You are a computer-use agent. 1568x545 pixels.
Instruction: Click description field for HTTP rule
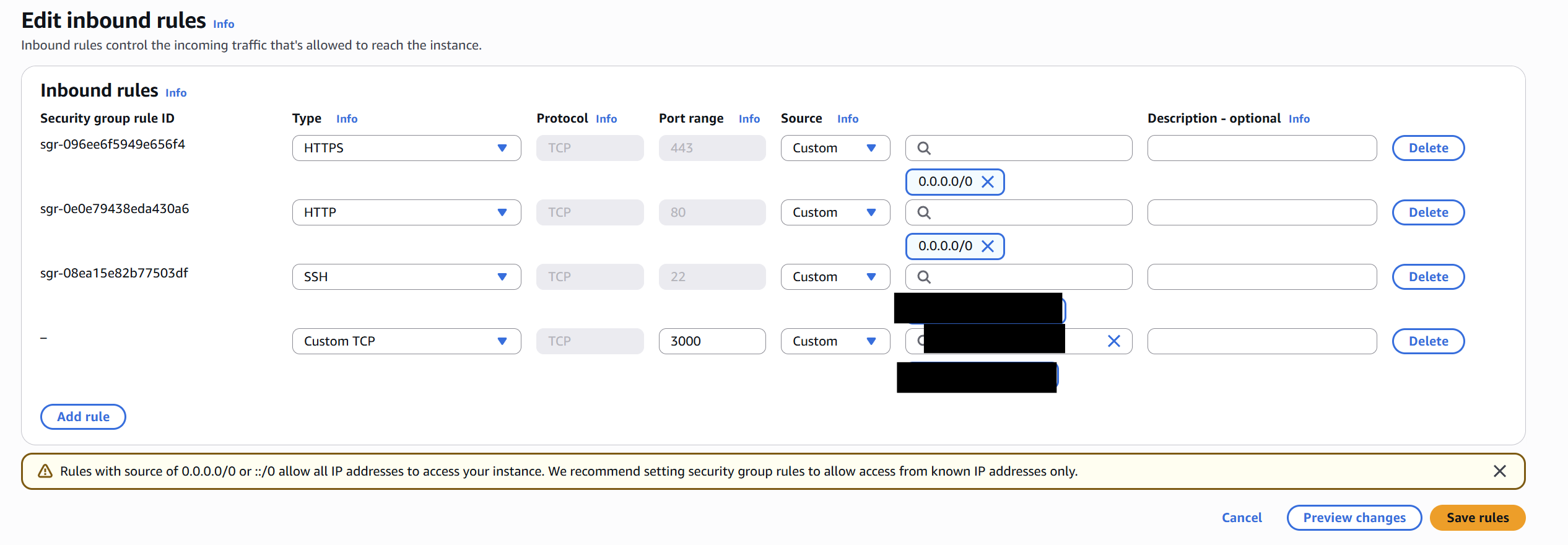[1262, 212]
